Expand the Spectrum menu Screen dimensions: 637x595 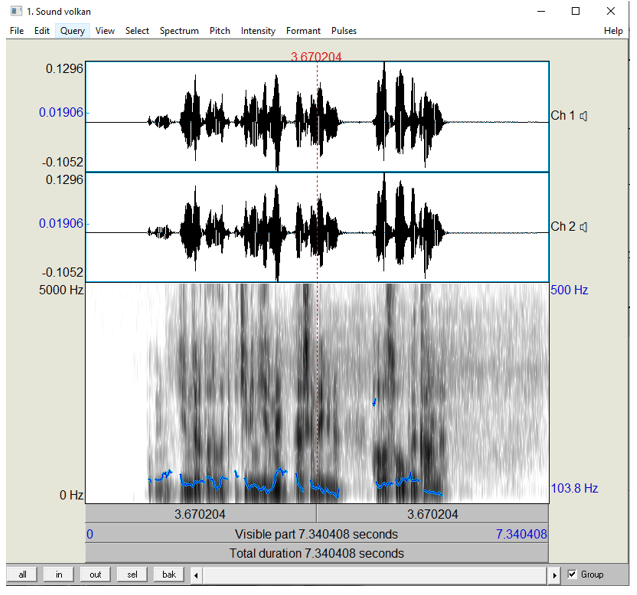click(x=179, y=31)
